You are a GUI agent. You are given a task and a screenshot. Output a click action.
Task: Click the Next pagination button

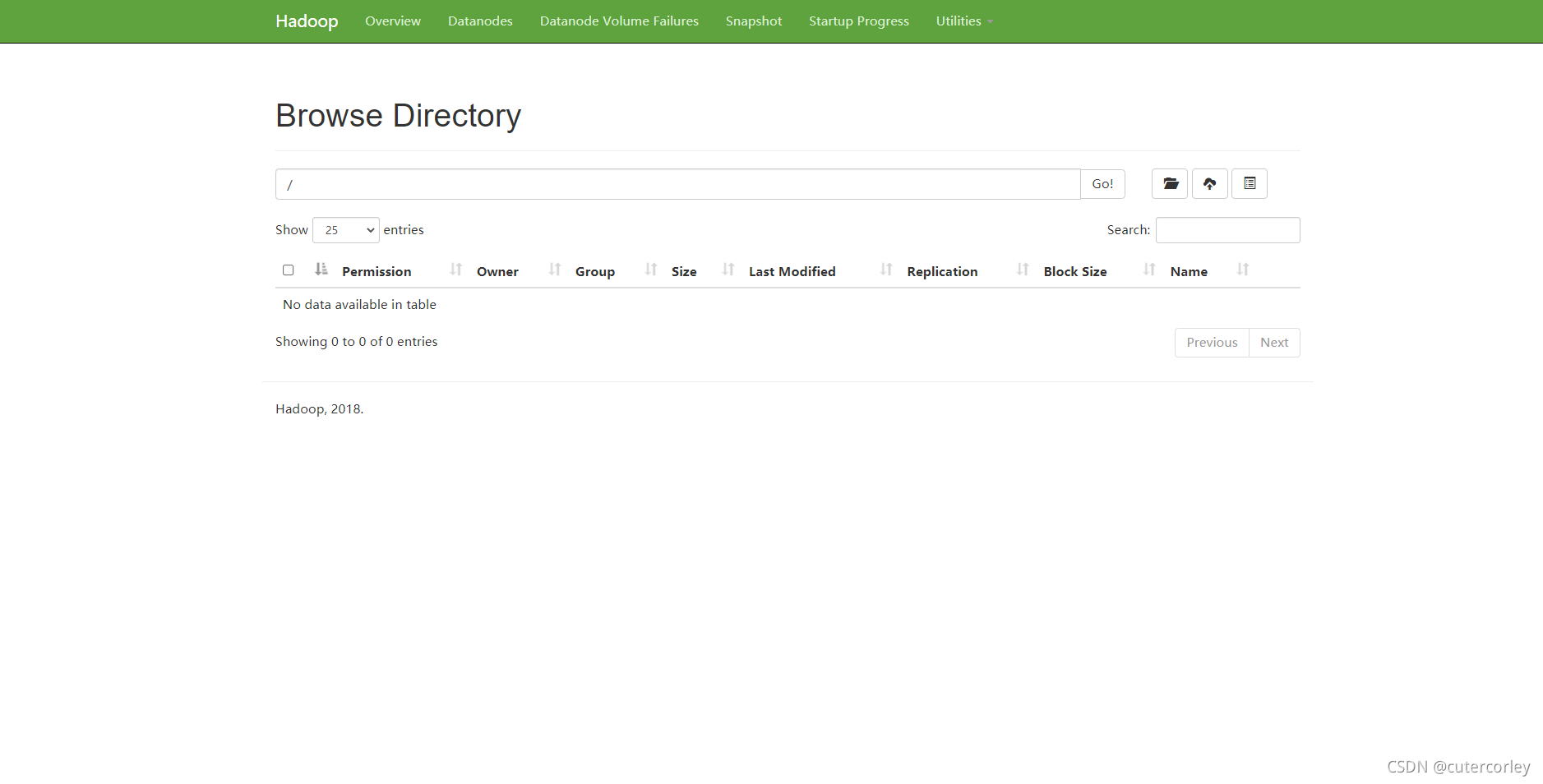1274,343
